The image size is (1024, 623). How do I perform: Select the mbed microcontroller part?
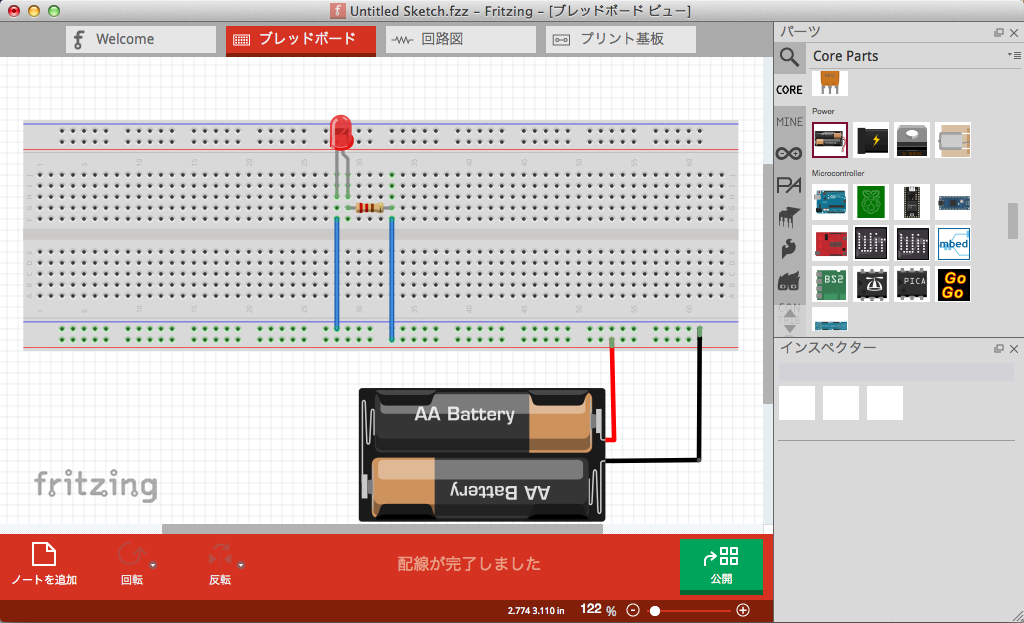tap(953, 244)
